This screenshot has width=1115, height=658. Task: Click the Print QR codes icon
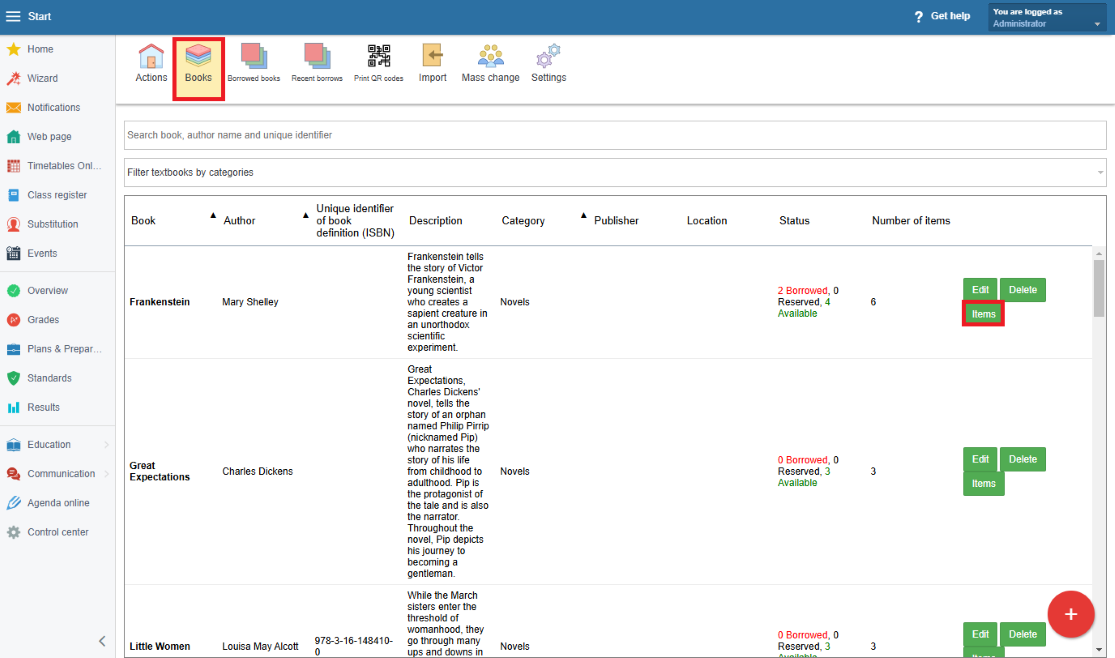click(379, 63)
